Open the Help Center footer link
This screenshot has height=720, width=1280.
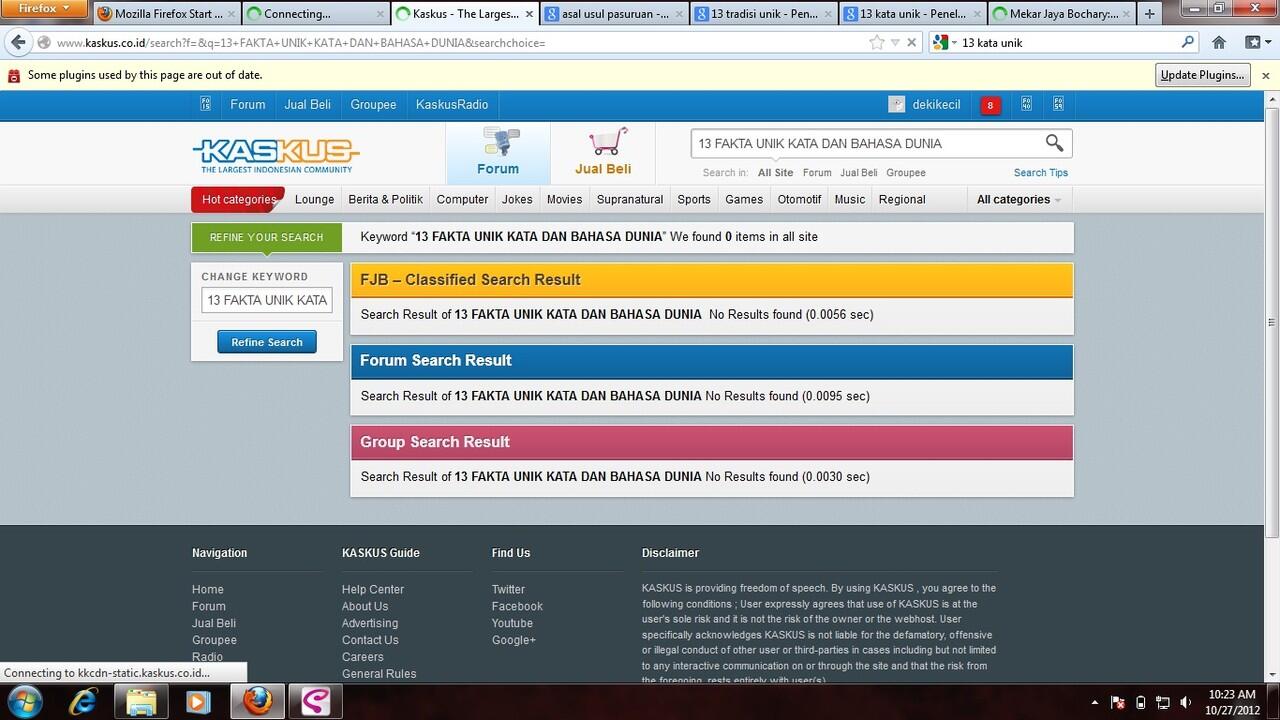(x=373, y=590)
